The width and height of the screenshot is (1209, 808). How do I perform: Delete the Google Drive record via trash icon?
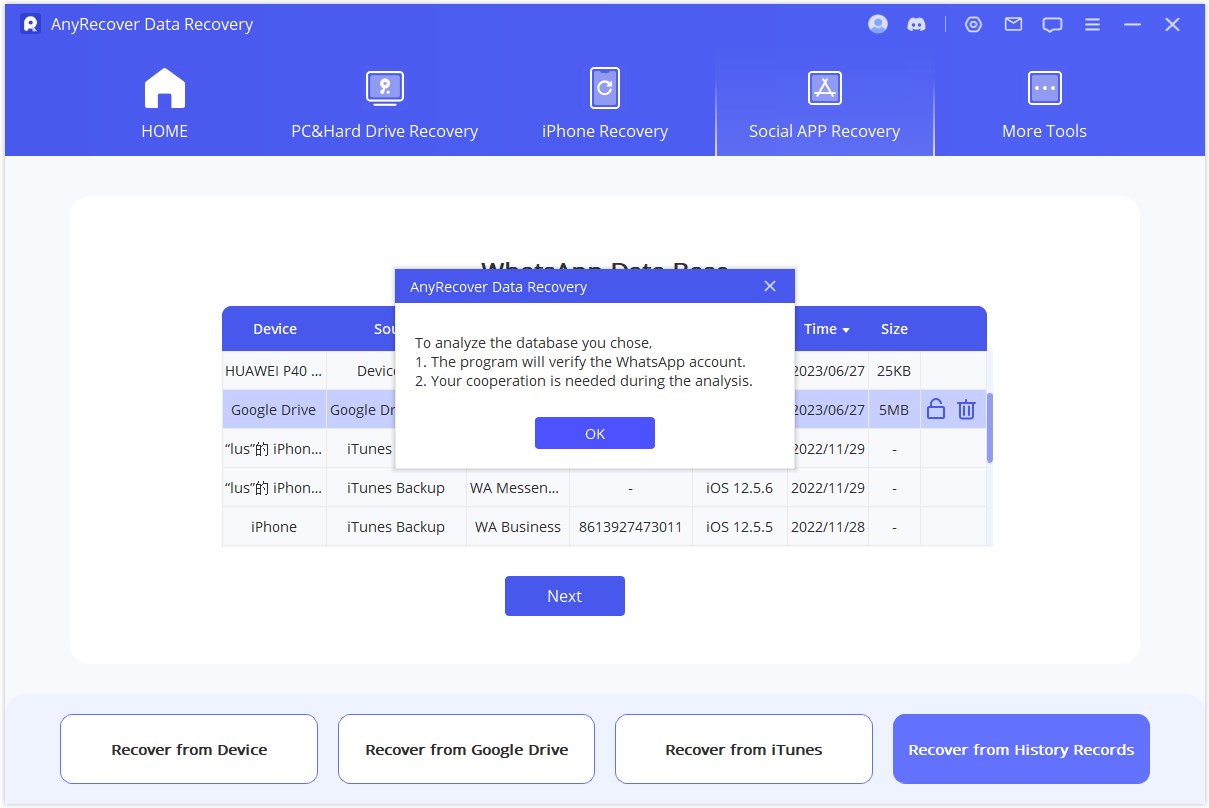point(966,409)
